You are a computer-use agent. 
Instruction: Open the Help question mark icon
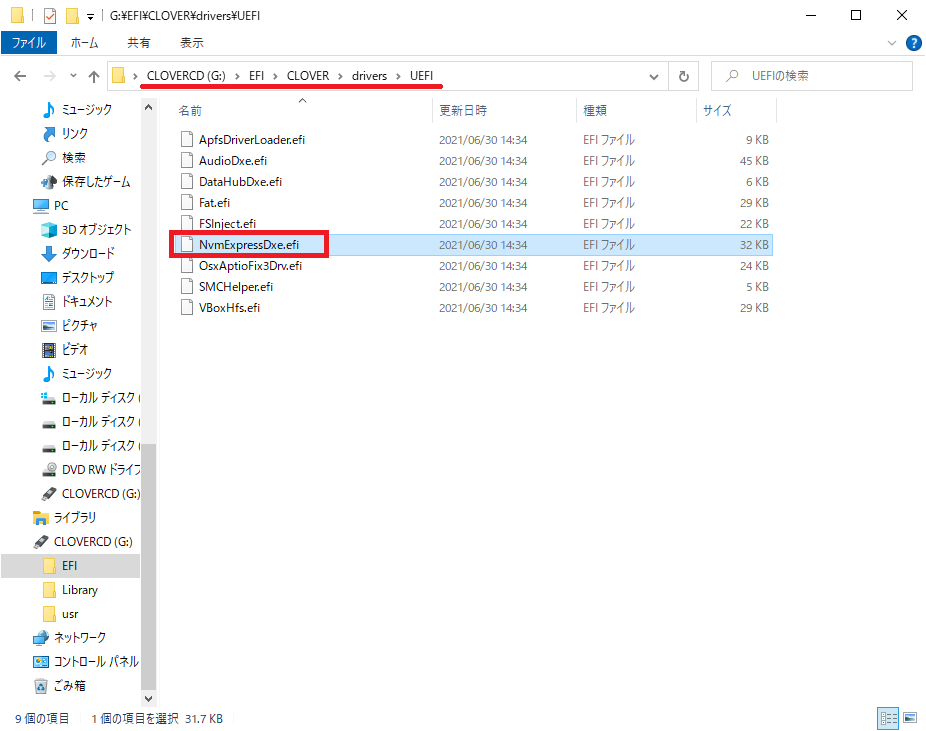point(913,43)
